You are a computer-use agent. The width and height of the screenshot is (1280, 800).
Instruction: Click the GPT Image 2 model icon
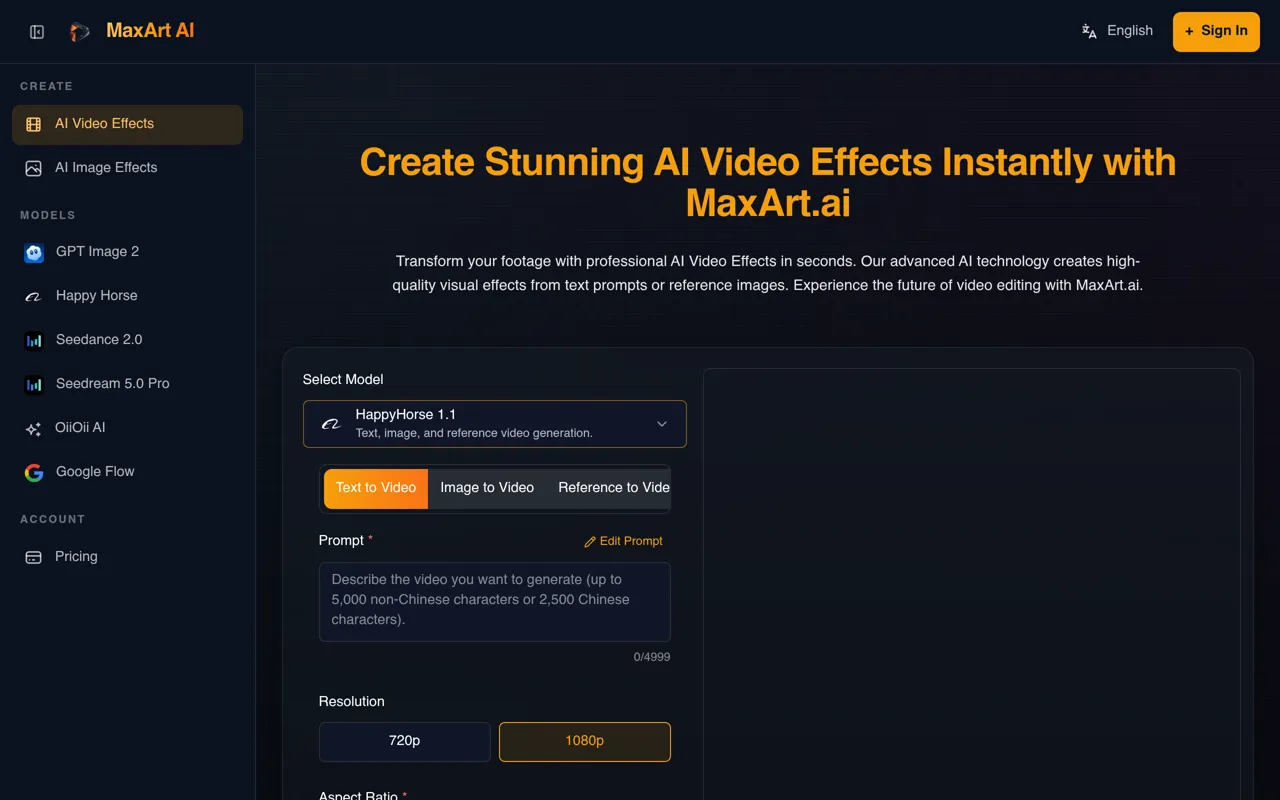pyautogui.click(x=34, y=252)
